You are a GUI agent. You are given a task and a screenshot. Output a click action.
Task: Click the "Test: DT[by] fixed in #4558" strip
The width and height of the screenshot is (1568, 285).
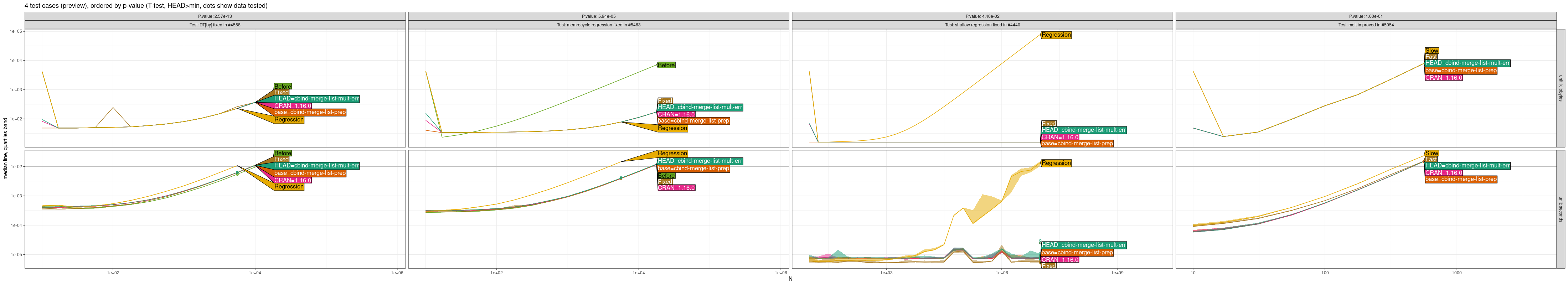215,25
